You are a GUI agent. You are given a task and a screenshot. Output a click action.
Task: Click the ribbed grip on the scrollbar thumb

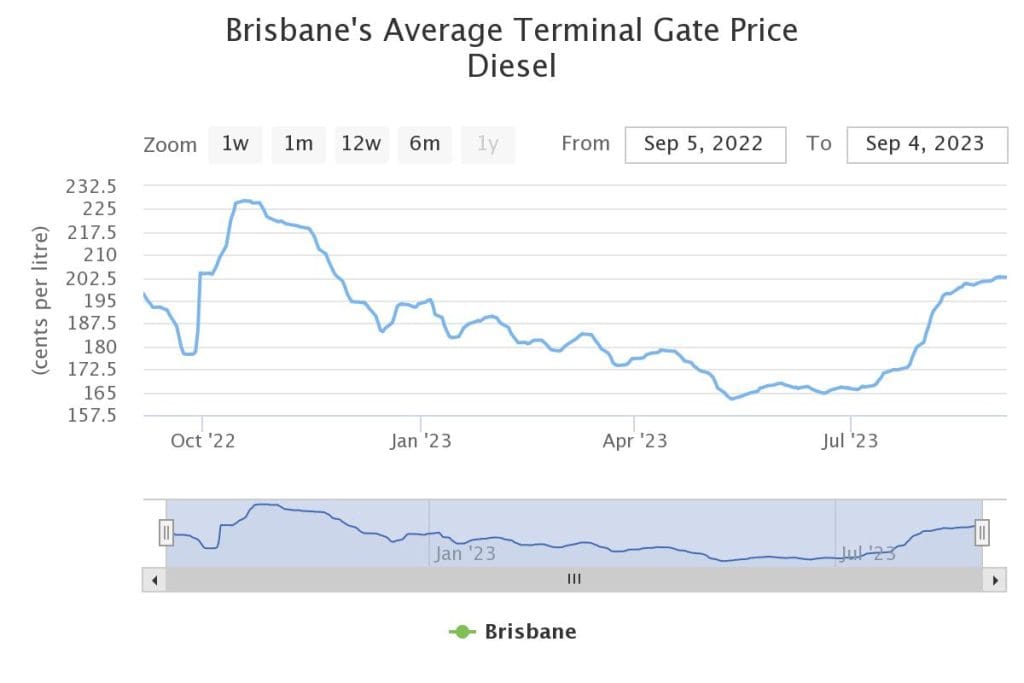coord(574,579)
